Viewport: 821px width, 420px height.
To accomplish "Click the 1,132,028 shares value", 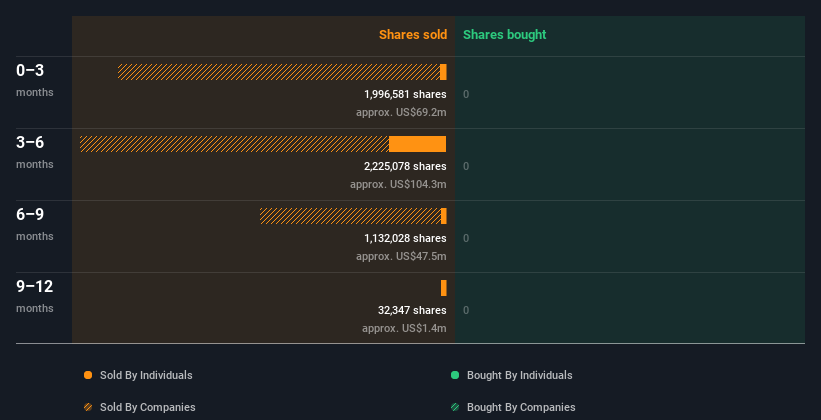I will click(405, 238).
